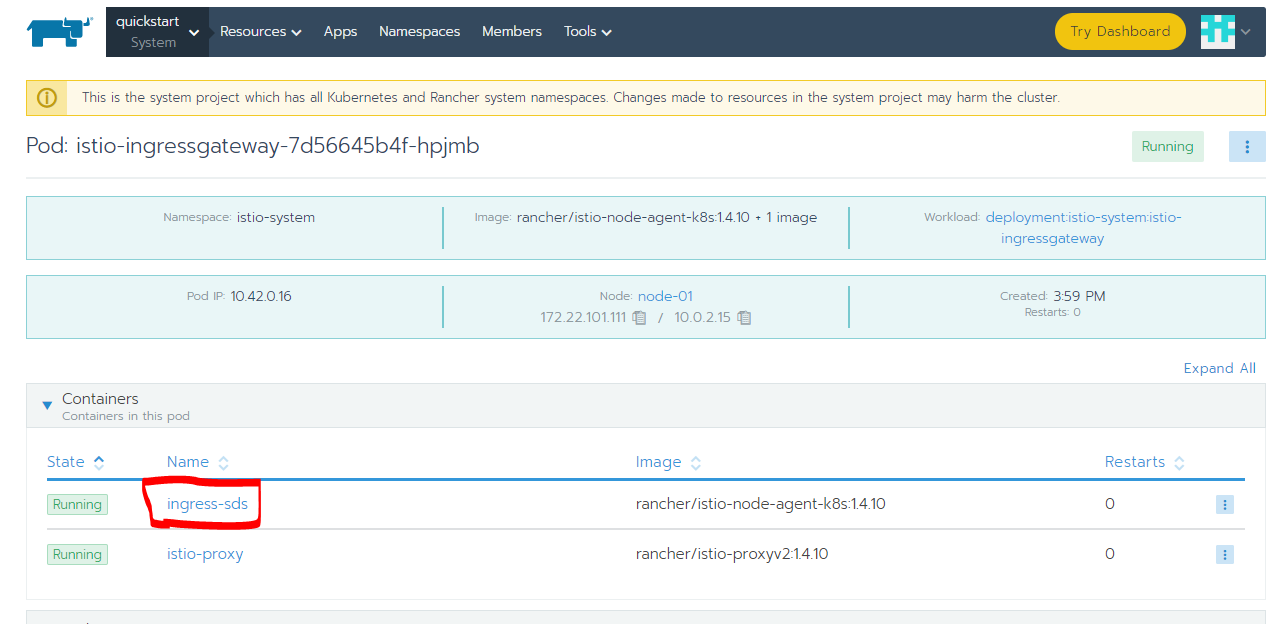
Task: Select the pod IP 10.42.0.16 text
Action: (x=261, y=296)
